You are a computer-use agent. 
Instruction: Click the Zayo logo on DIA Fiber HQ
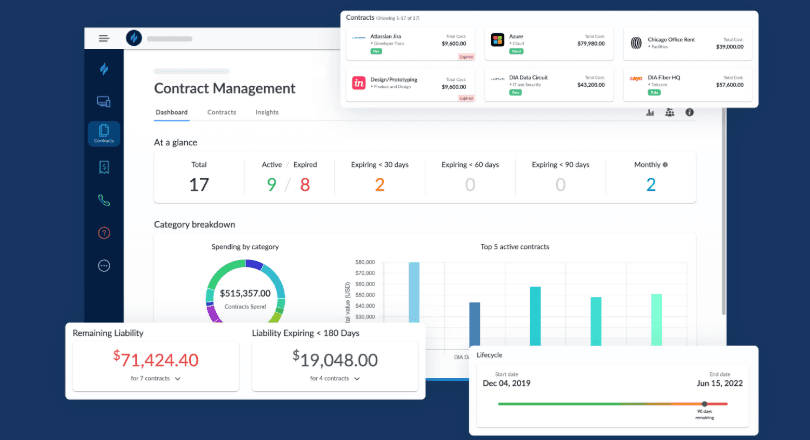coord(636,78)
